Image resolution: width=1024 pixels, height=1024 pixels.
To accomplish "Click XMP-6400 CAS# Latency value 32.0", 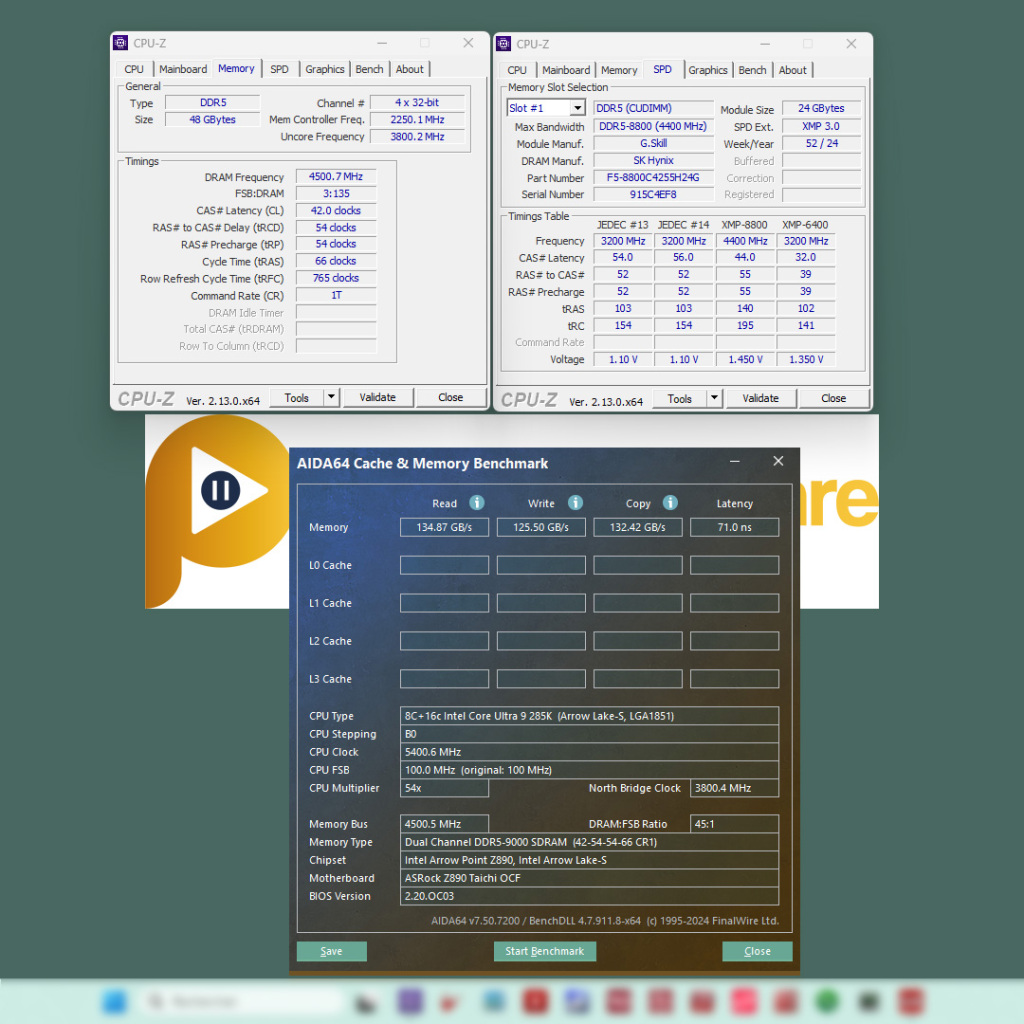I will pos(805,257).
